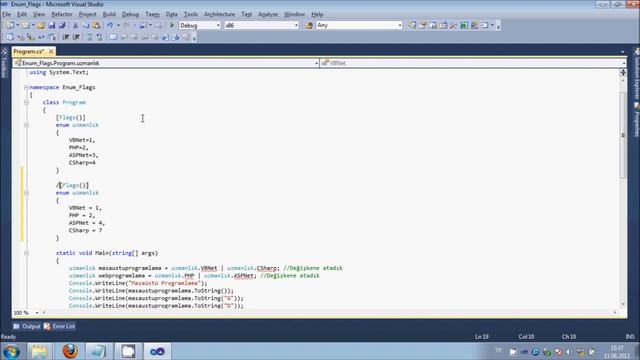Uncomment the selected lines icon
This screenshot has width=640, height=360.
point(100,37)
